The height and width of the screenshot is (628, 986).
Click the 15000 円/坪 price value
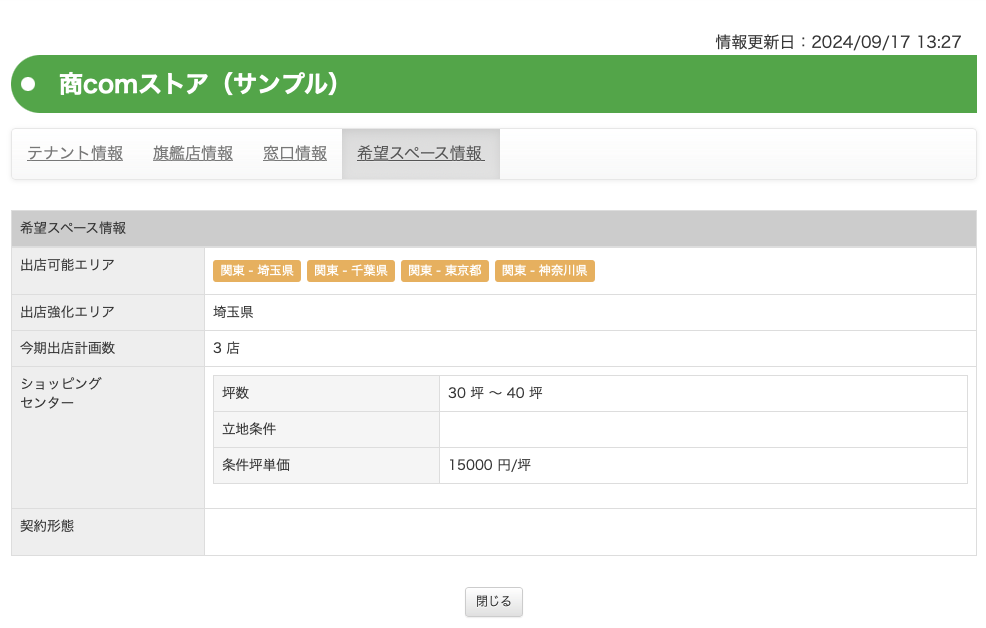pos(489,465)
